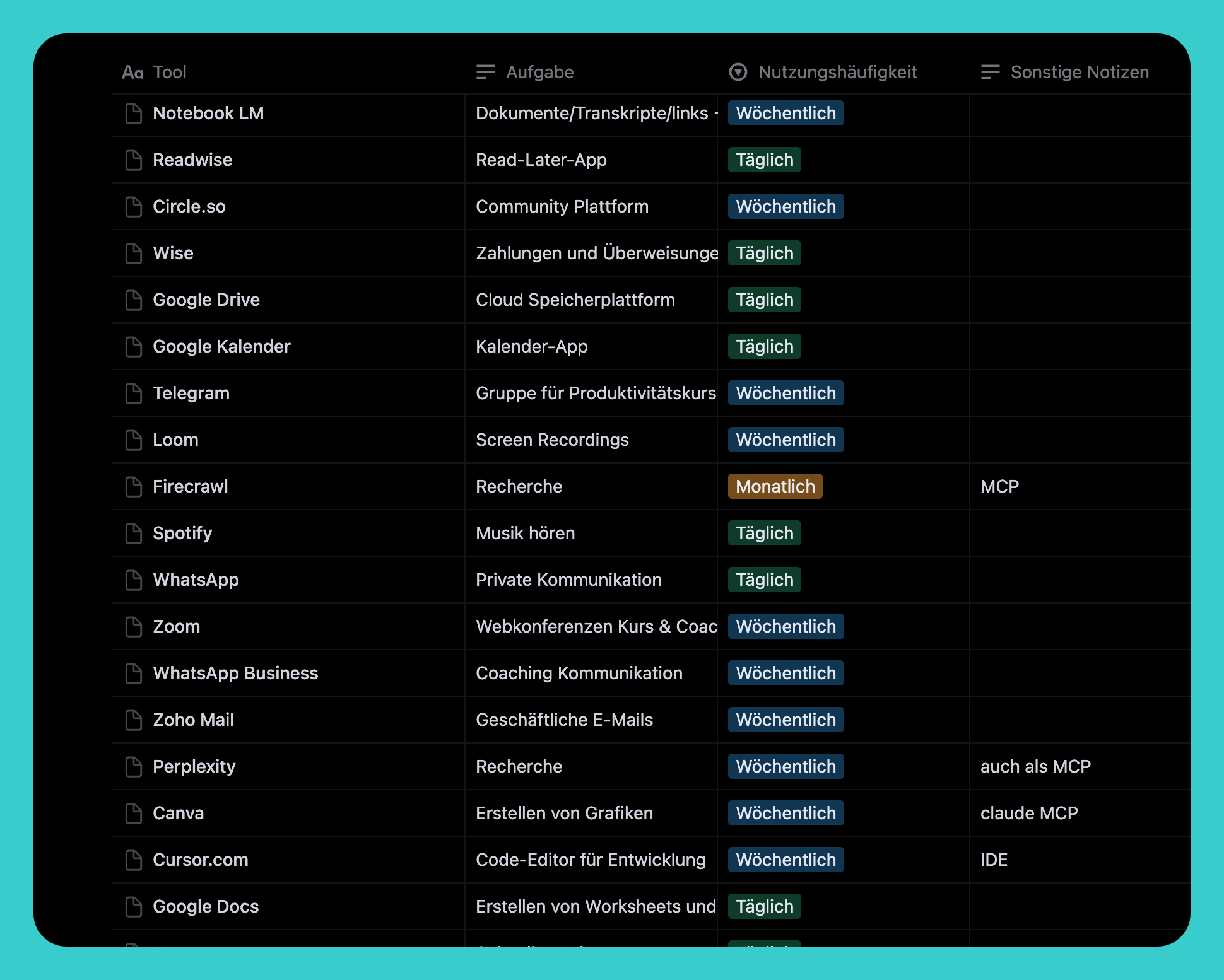Select the 'Musik hören' cell

point(591,534)
